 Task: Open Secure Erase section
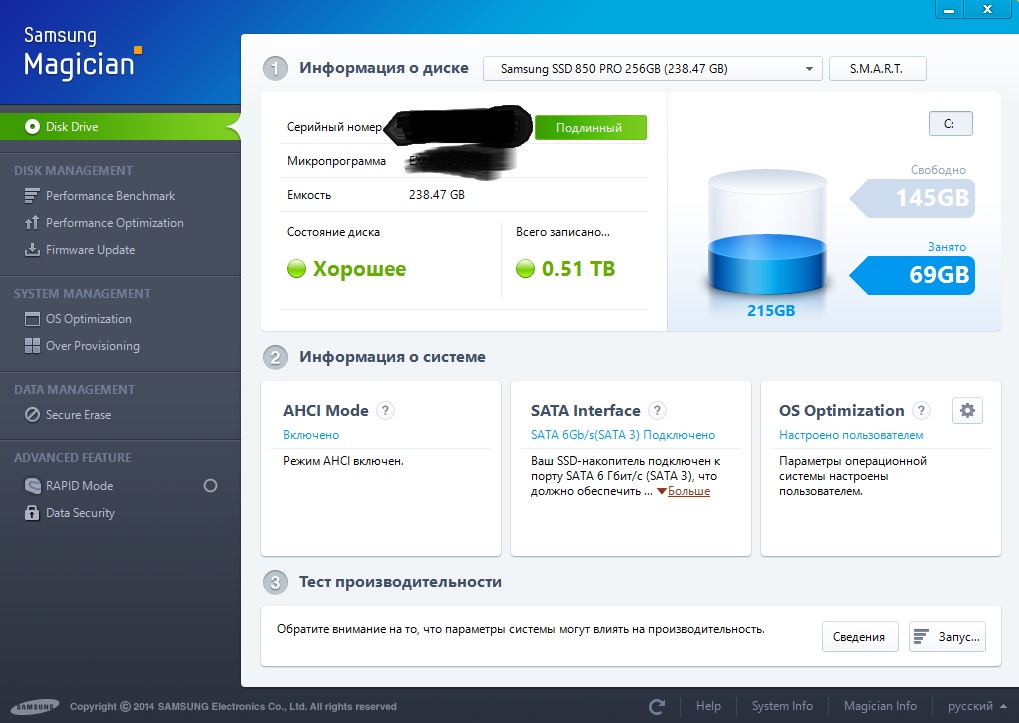(78, 414)
